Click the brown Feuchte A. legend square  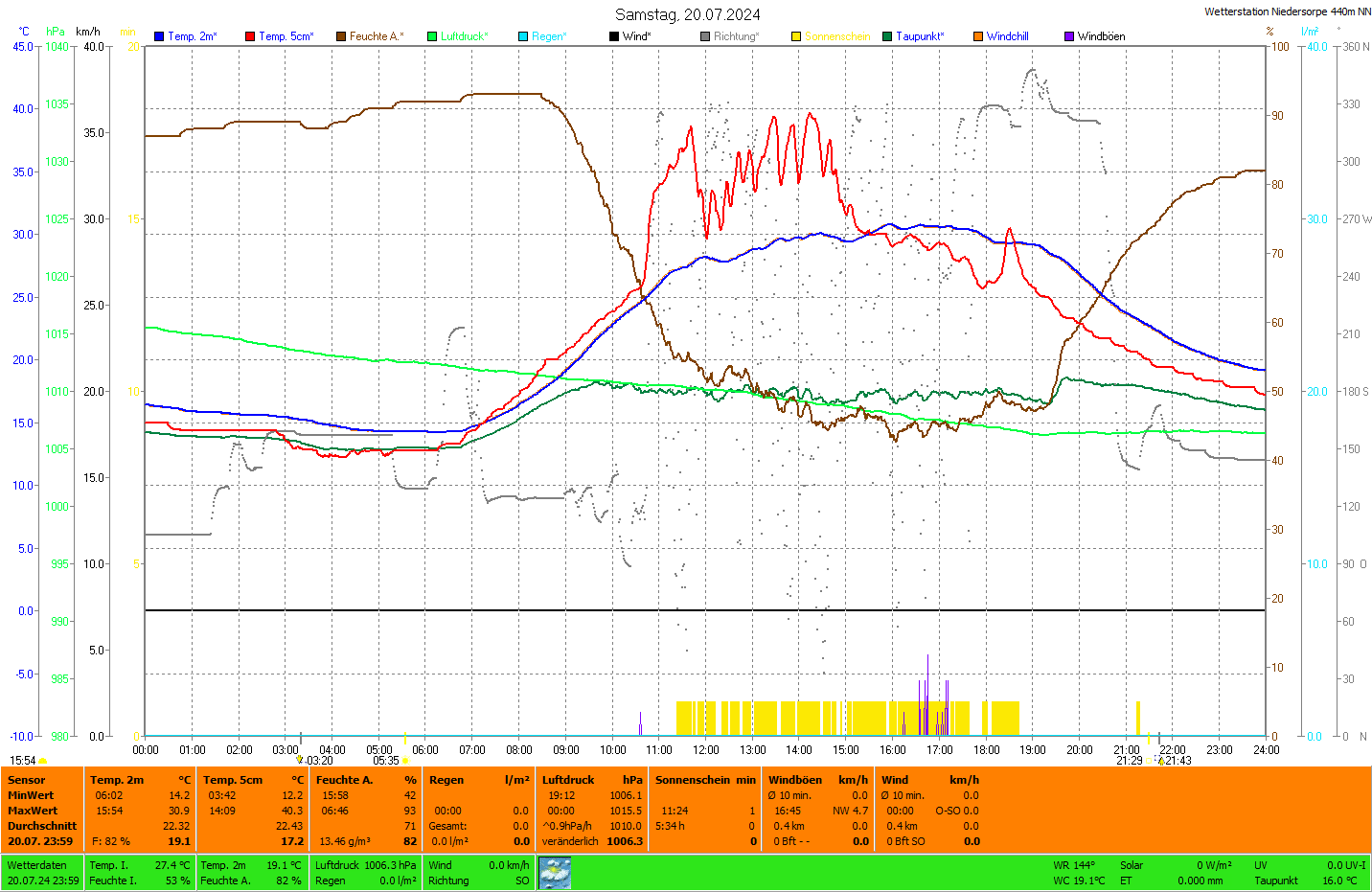[341, 36]
